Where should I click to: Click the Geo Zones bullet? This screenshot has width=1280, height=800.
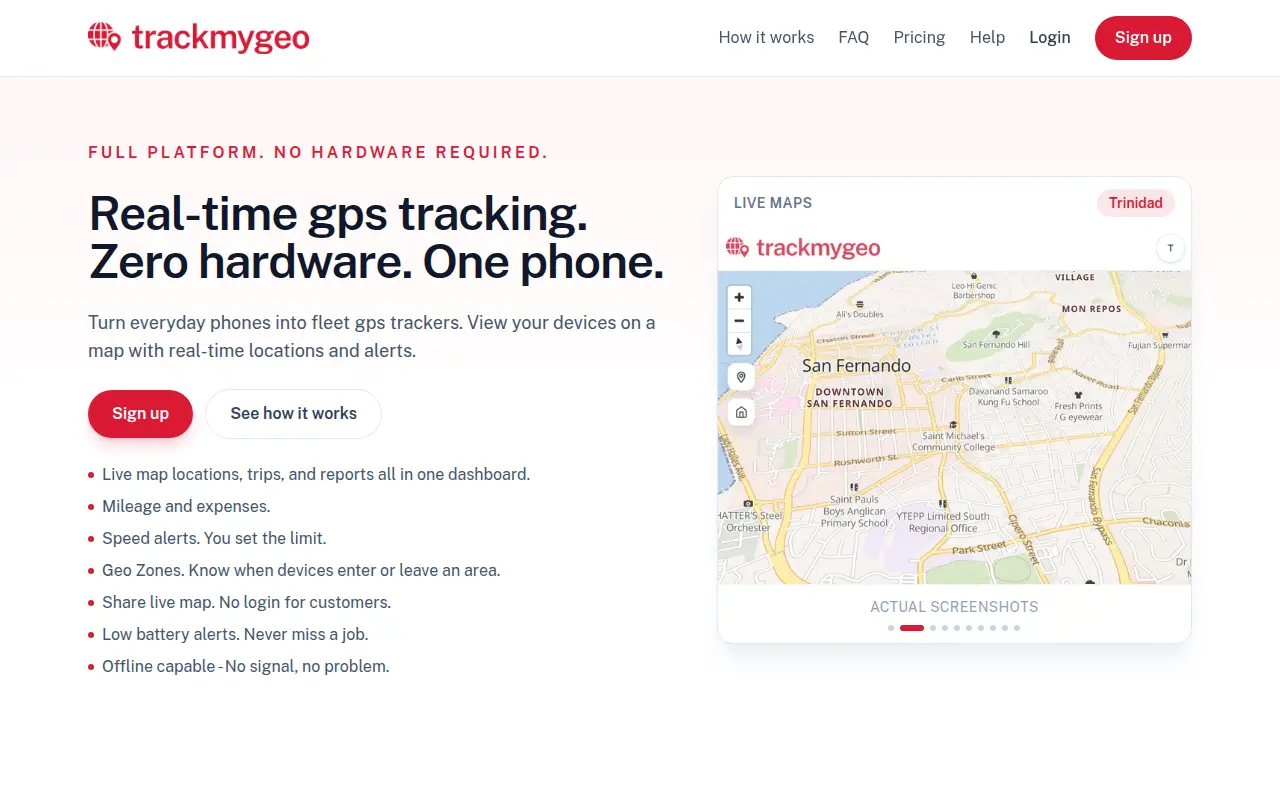[x=301, y=570]
